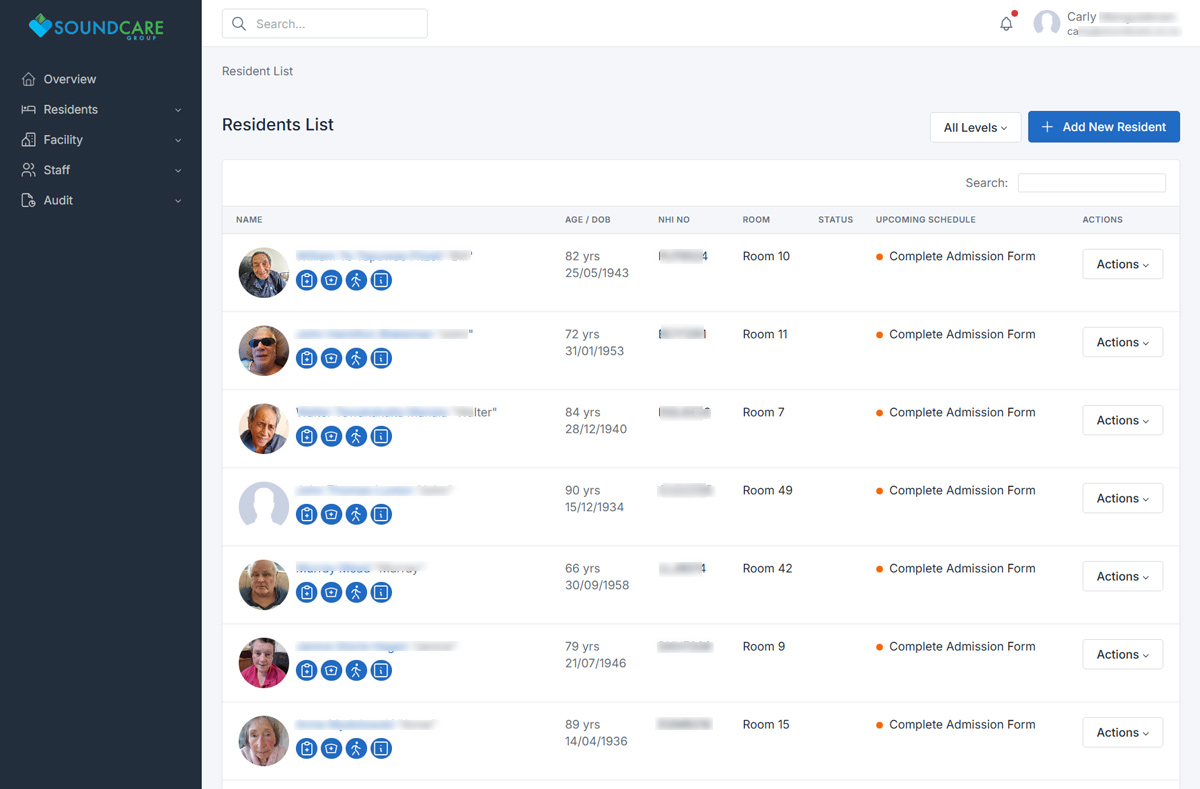Open the Actions dropdown for Room 42
This screenshot has height=789, width=1200.
point(1122,576)
